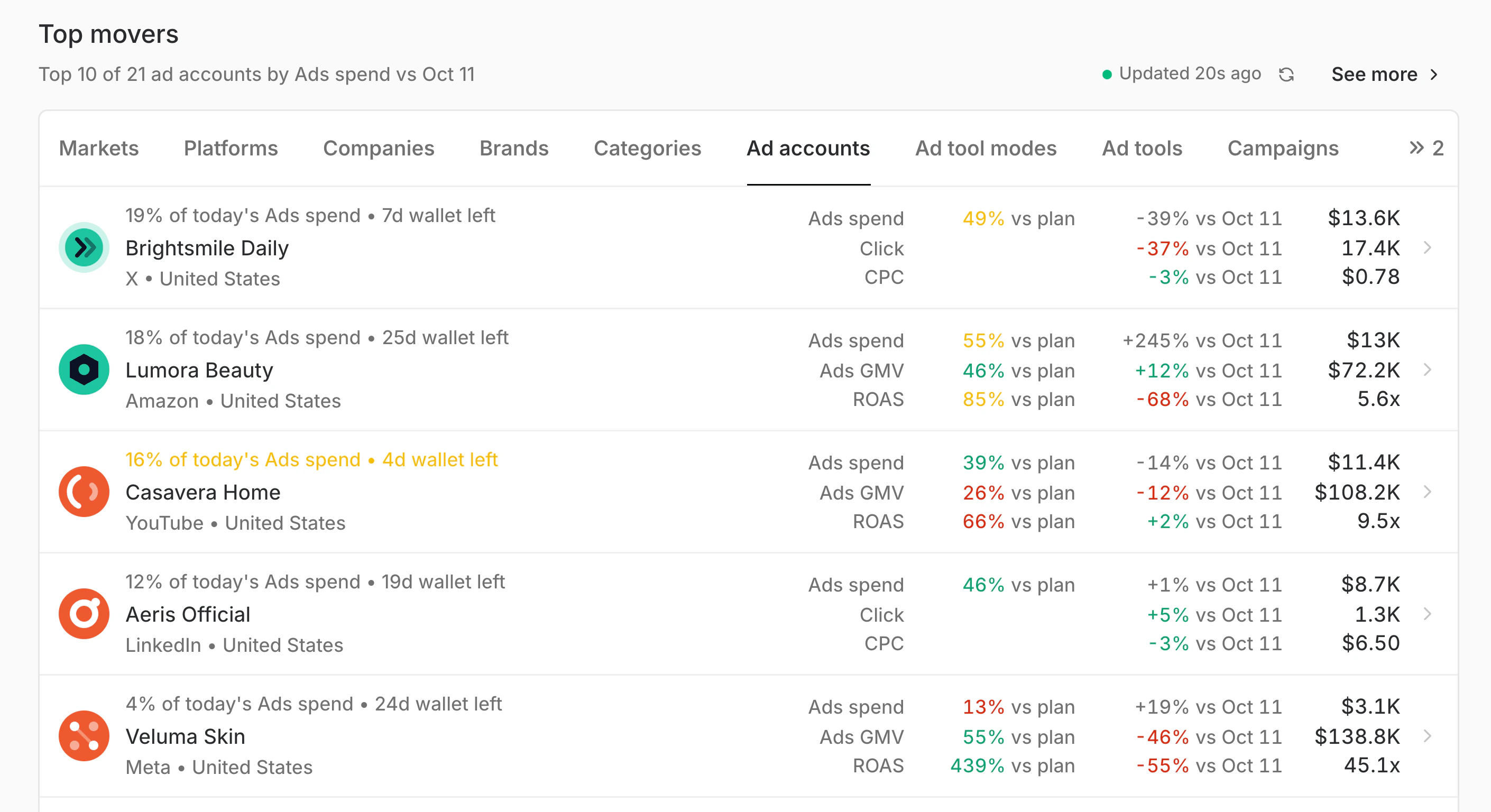Click 'X • United States' under Brightsmile Daily

(203, 279)
